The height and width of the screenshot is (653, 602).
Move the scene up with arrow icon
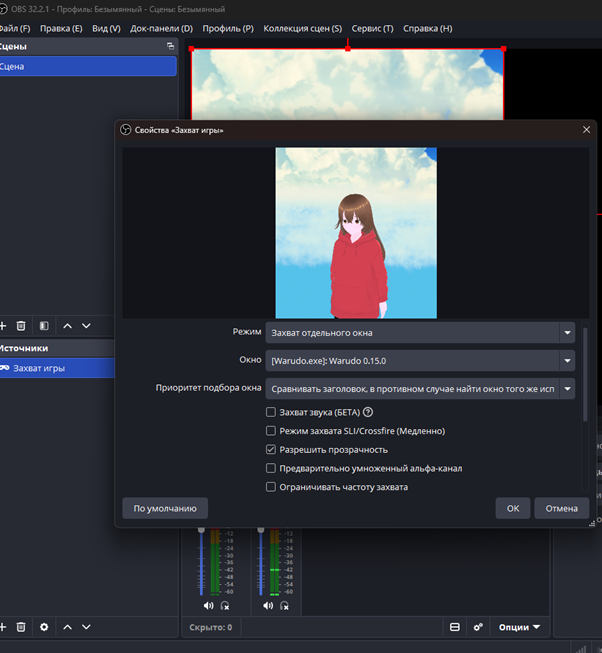(x=67, y=326)
